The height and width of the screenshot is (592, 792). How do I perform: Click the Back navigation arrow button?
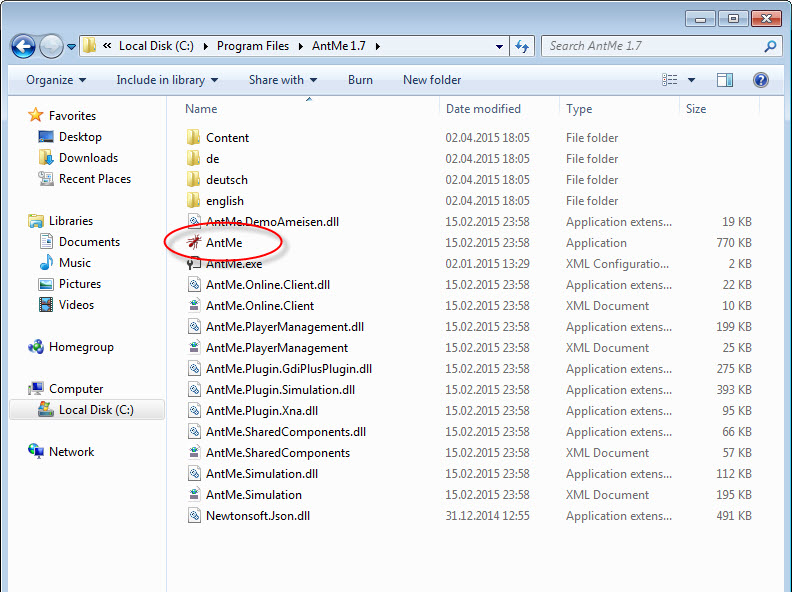coord(23,47)
